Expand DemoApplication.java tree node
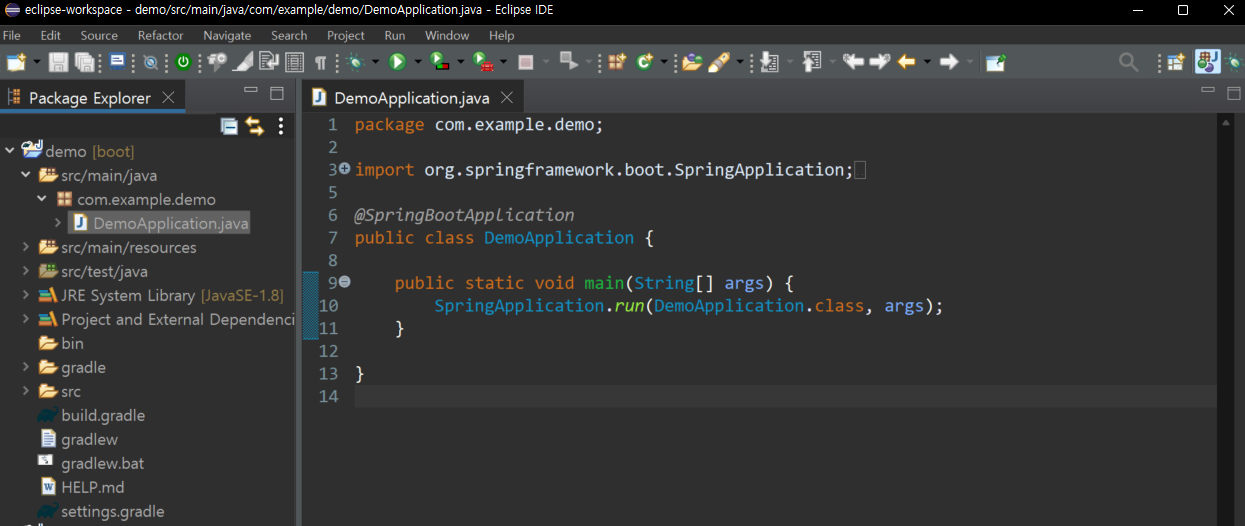Image resolution: width=1245 pixels, height=526 pixels. point(58,223)
